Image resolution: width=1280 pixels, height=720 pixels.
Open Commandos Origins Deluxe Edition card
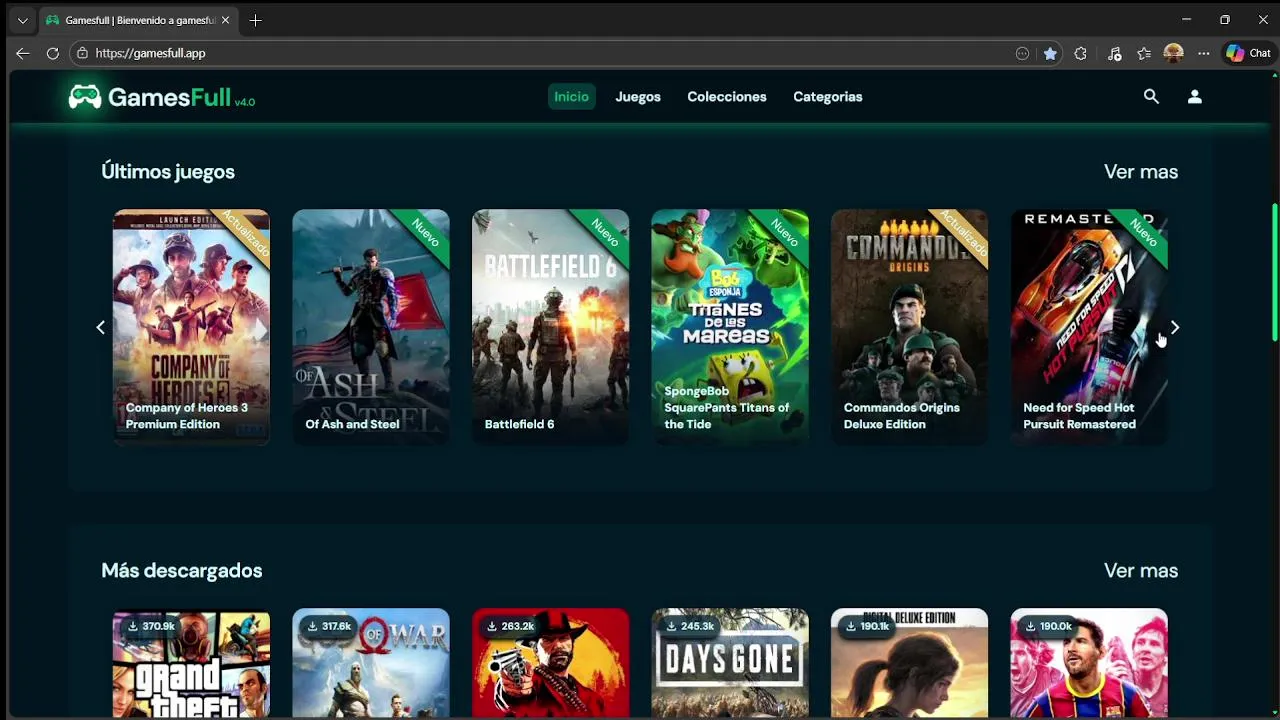tap(909, 327)
